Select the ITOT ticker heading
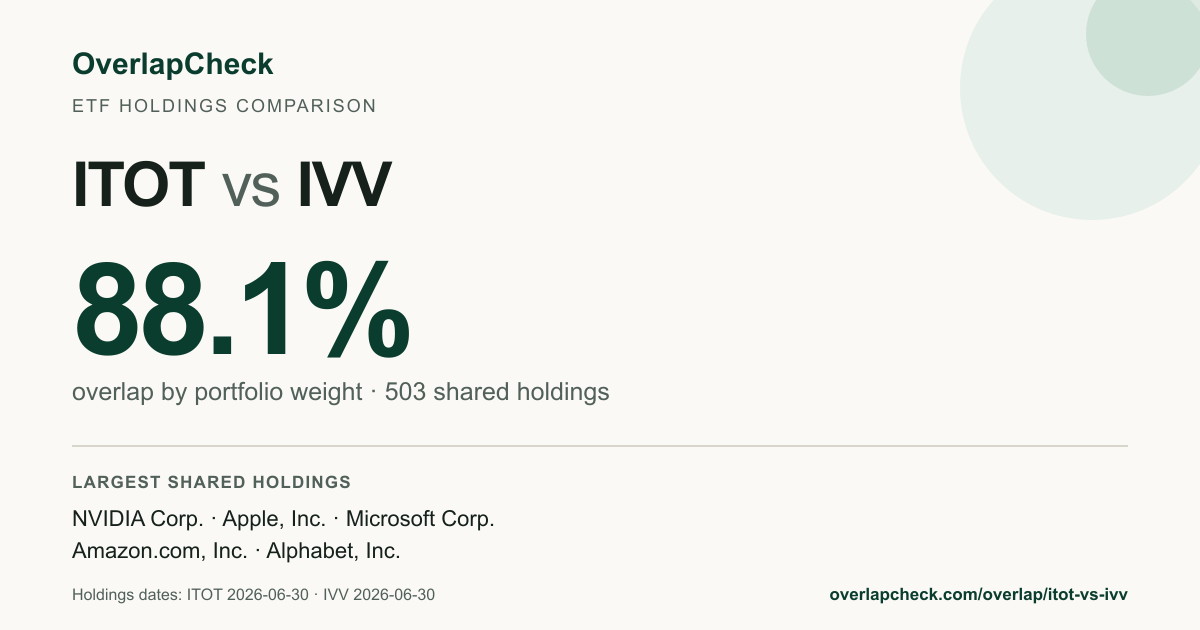Viewport: 1200px width, 630px height. (138, 185)
